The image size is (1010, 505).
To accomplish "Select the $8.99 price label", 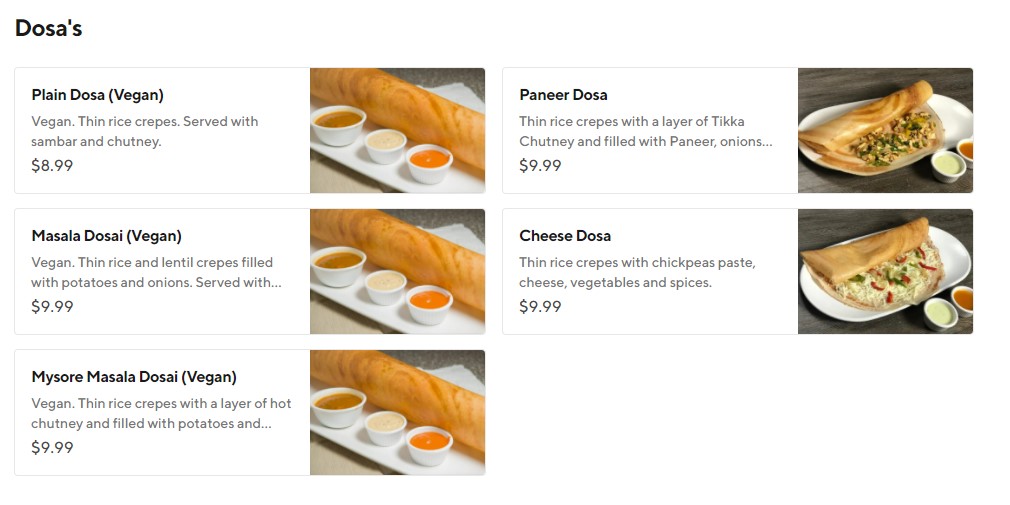I will coord(52,166).
